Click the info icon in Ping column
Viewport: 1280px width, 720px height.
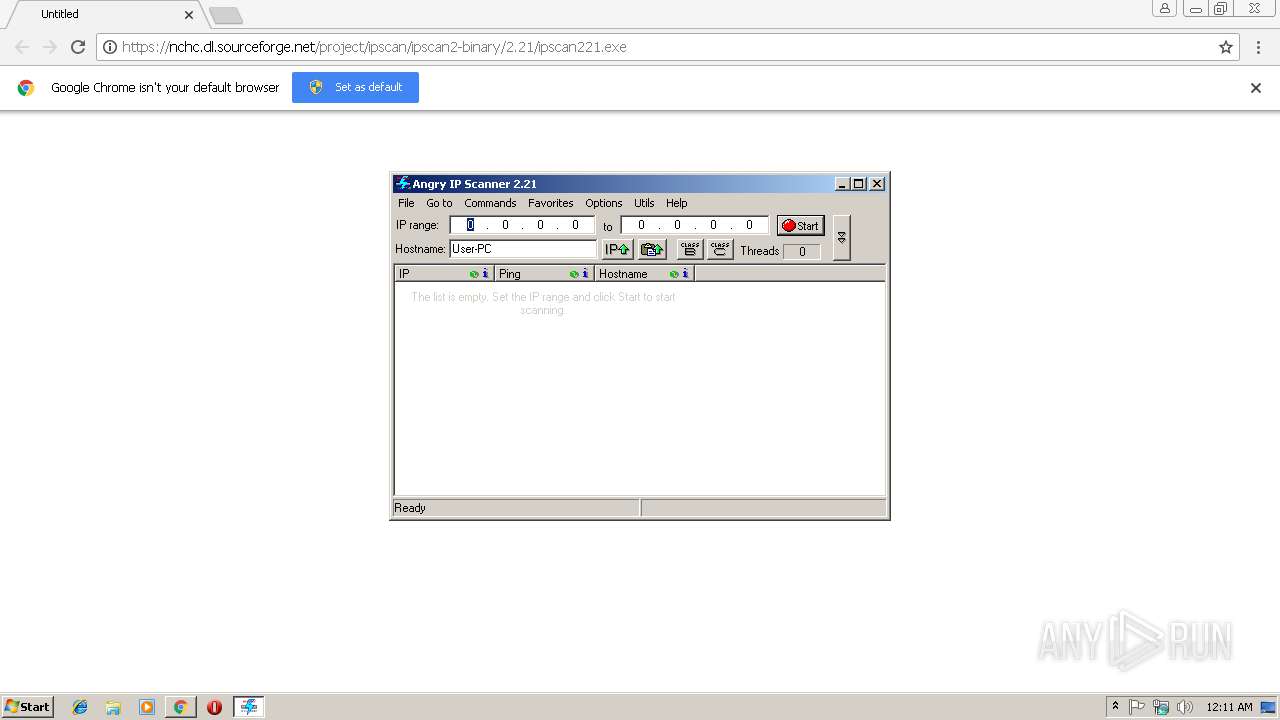pos(585,274)
